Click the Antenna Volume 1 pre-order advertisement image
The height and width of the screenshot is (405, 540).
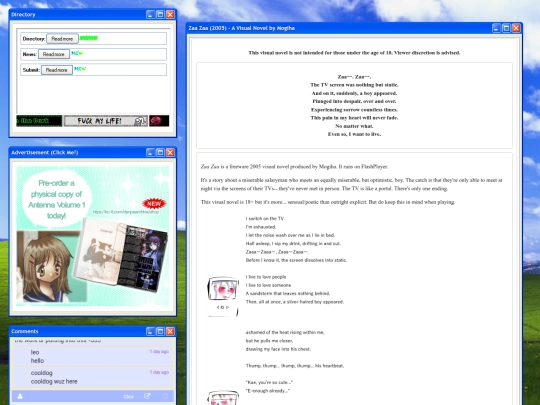(93, 236)
